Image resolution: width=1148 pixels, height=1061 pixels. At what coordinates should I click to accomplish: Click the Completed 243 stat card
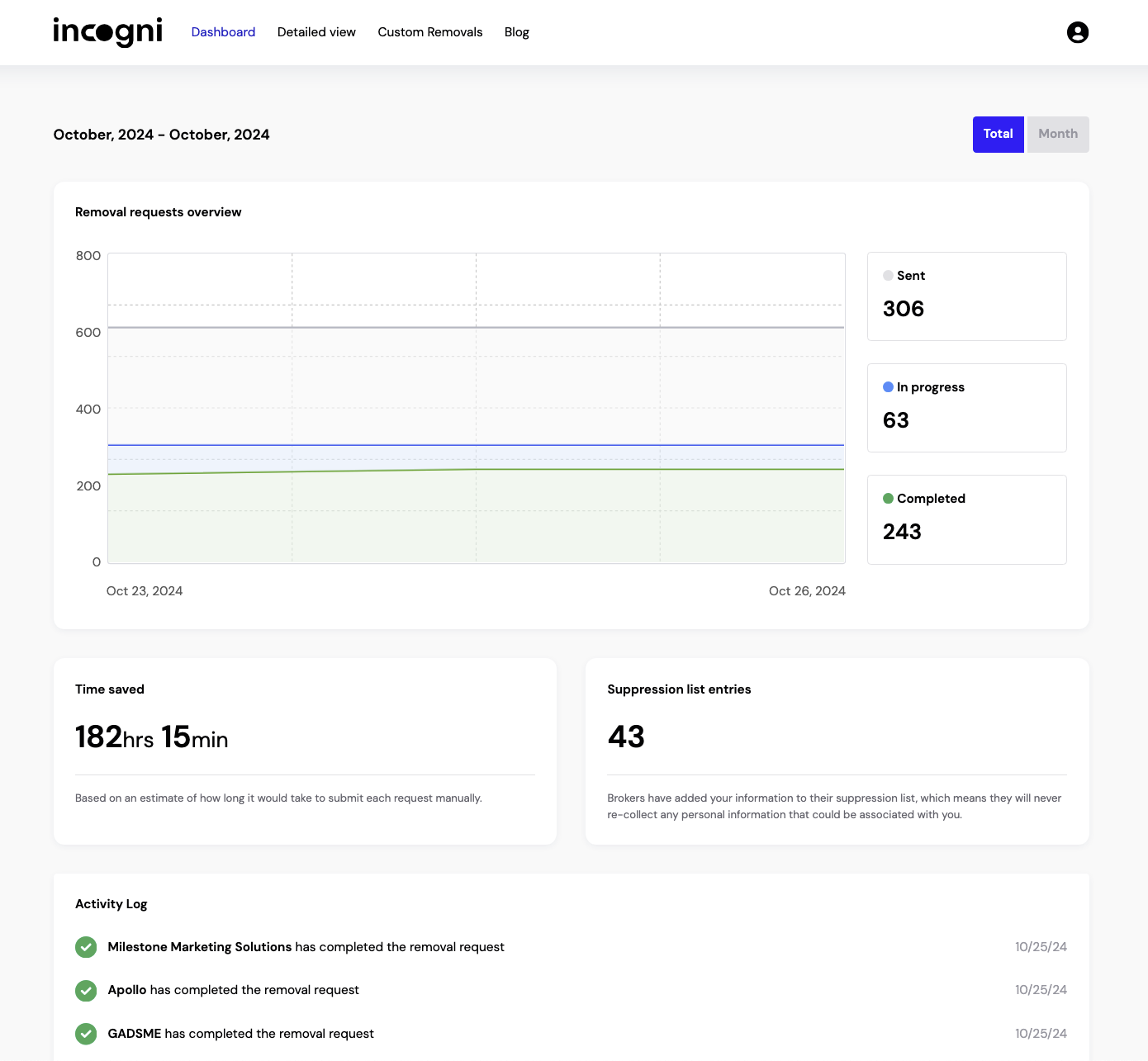pyautogui.click(x=966, y=519)
